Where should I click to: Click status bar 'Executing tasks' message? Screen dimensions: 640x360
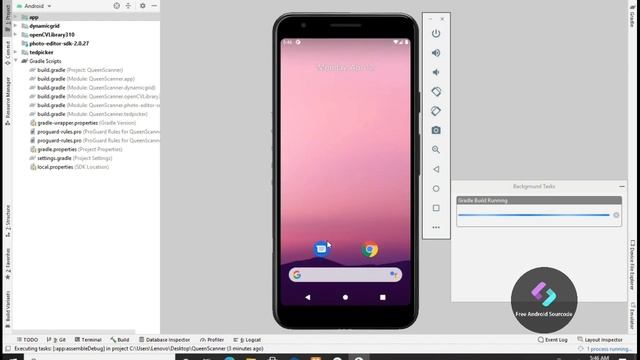point(139,349)
